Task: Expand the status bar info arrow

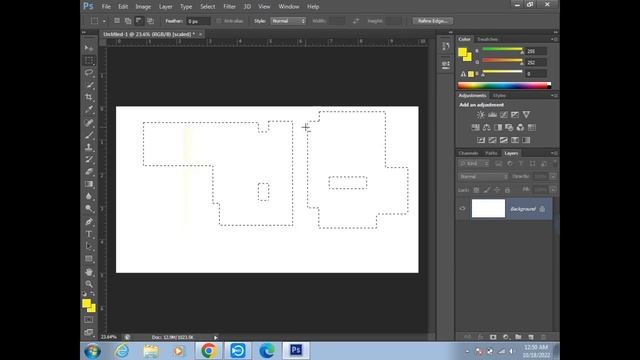Action: click(x=216, y=338)
